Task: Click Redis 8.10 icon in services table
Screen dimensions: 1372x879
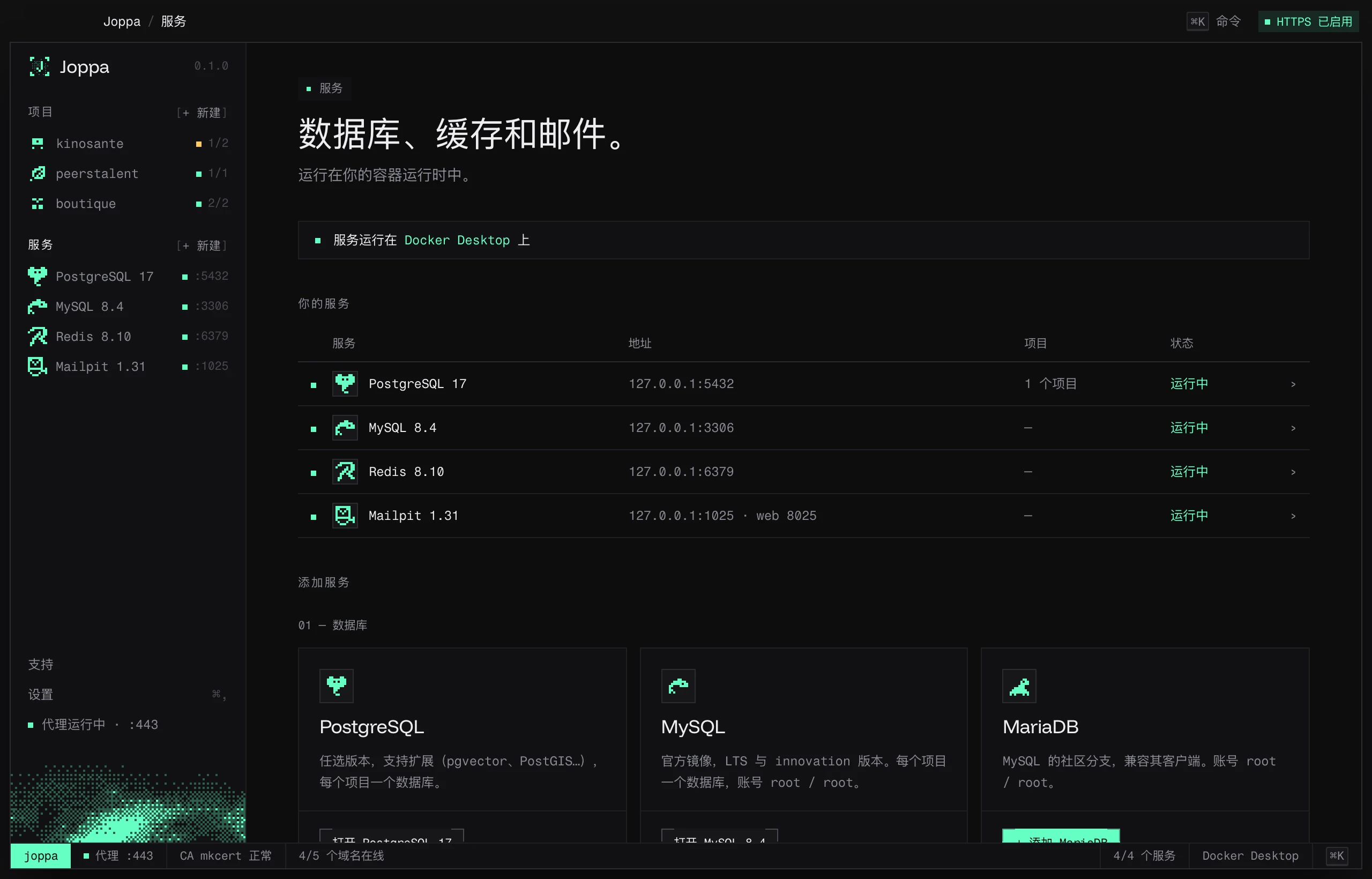Action: (x=345, y=472)
